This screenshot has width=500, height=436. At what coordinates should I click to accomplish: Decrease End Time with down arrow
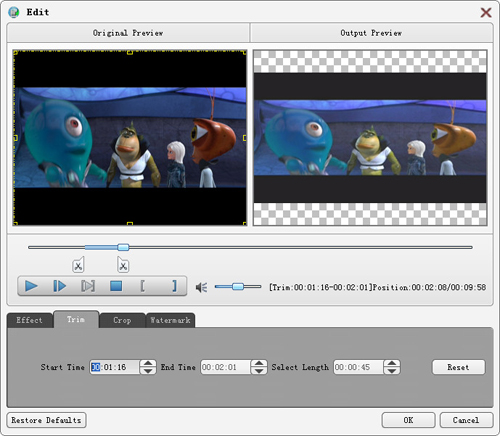coord(259,371)
